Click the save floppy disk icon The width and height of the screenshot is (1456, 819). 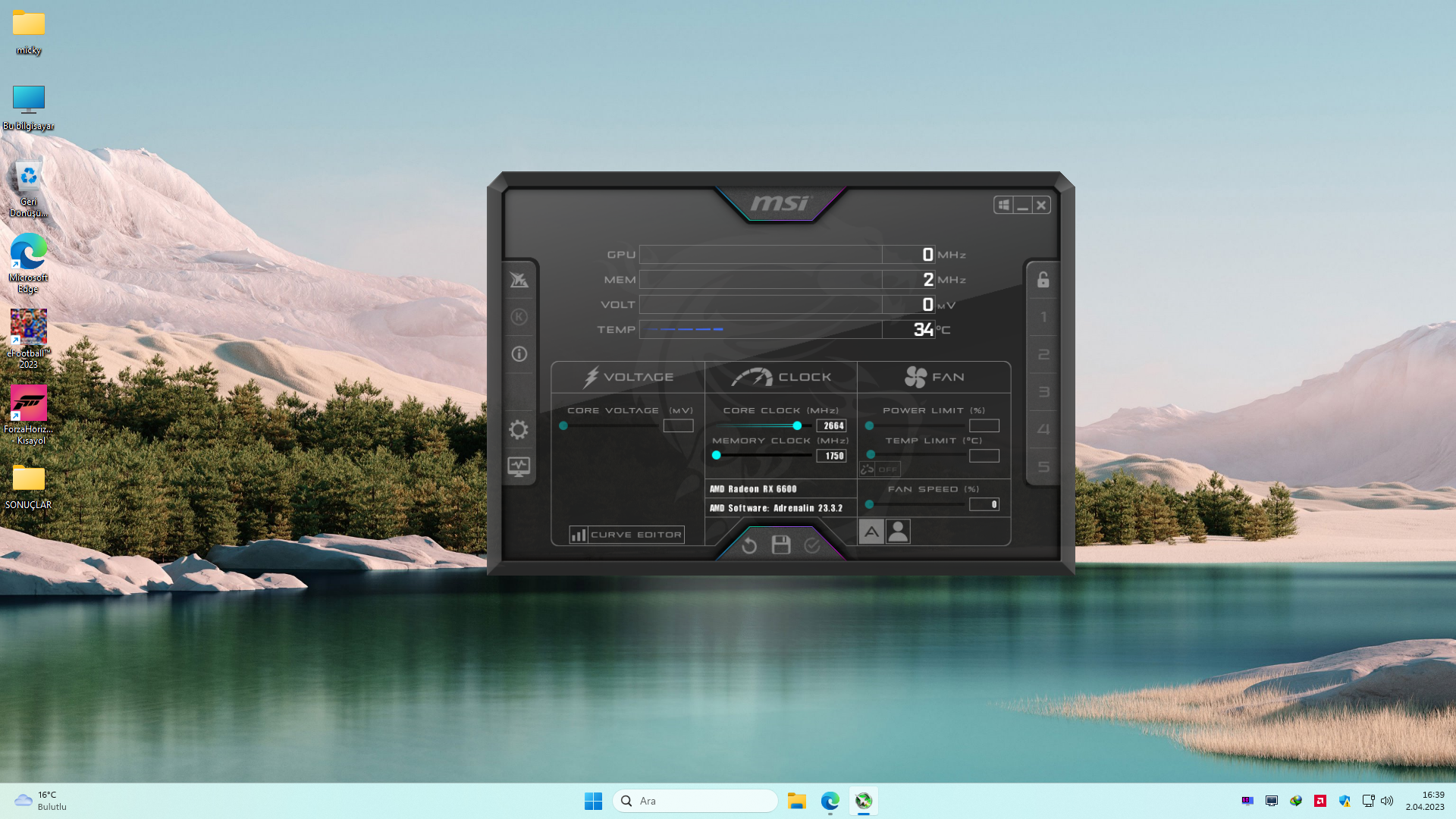click(781, 544)
